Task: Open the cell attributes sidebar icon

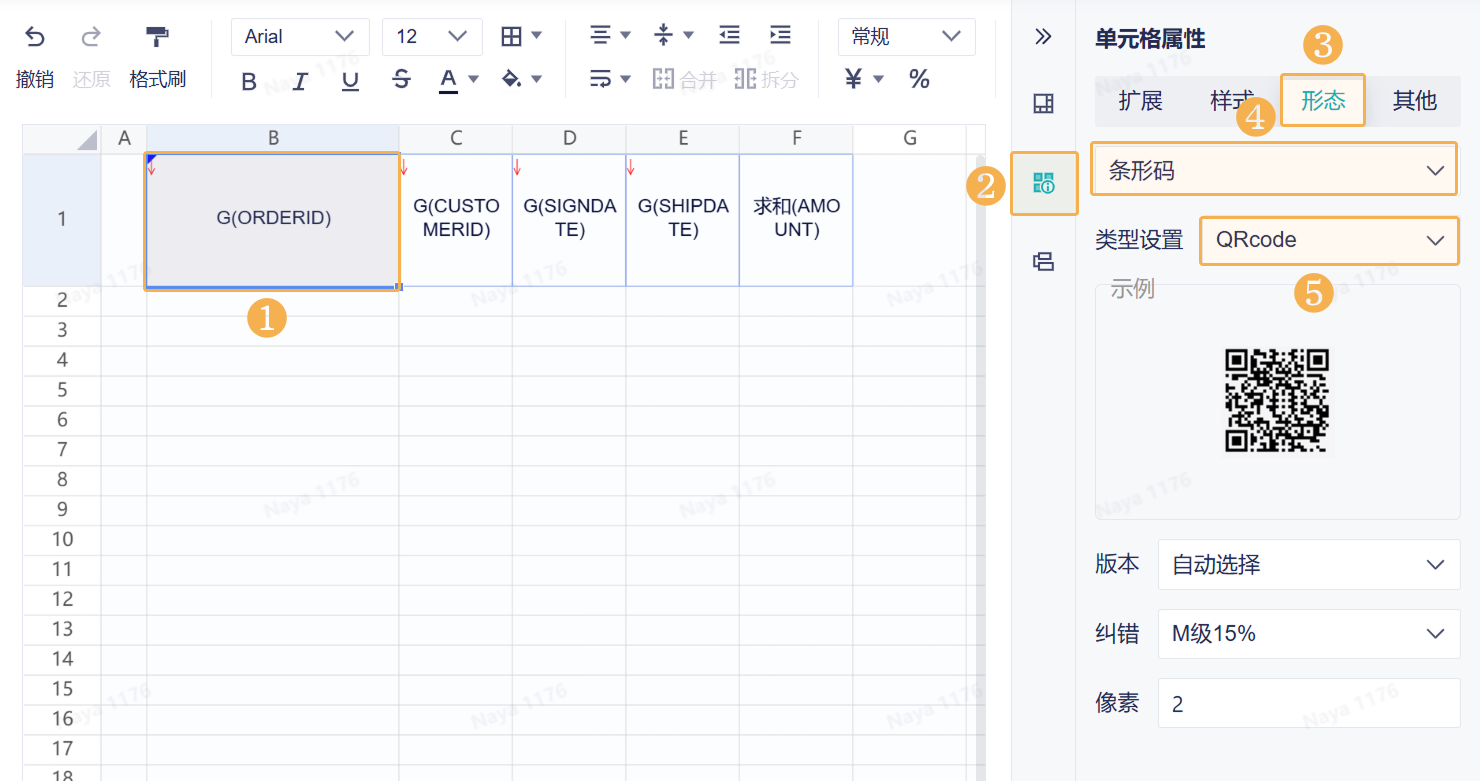Action: click(x=1043, y=183)
